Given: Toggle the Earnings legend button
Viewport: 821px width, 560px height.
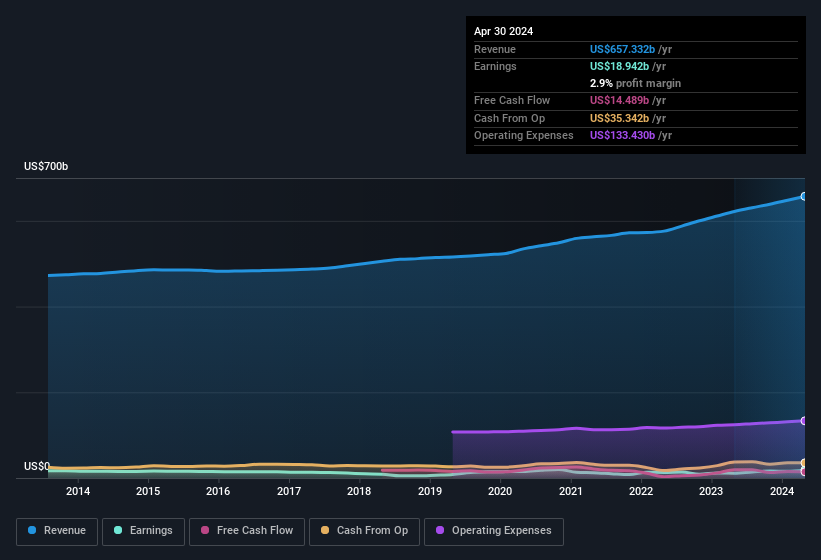Looking at the screenshot, I should coord(143,531).
